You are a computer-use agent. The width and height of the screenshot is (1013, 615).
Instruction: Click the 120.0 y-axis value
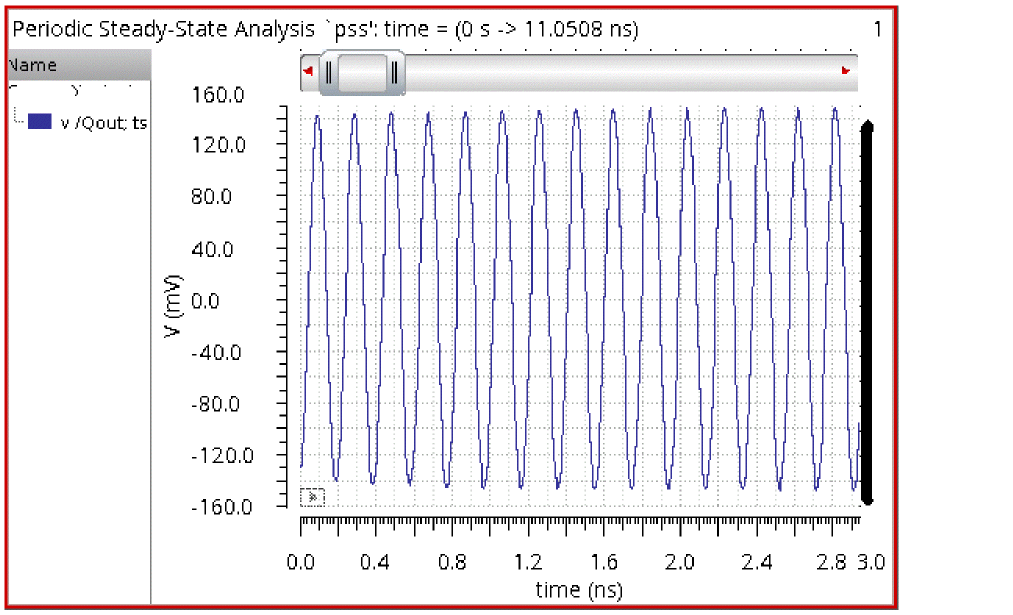click(218, 145)
